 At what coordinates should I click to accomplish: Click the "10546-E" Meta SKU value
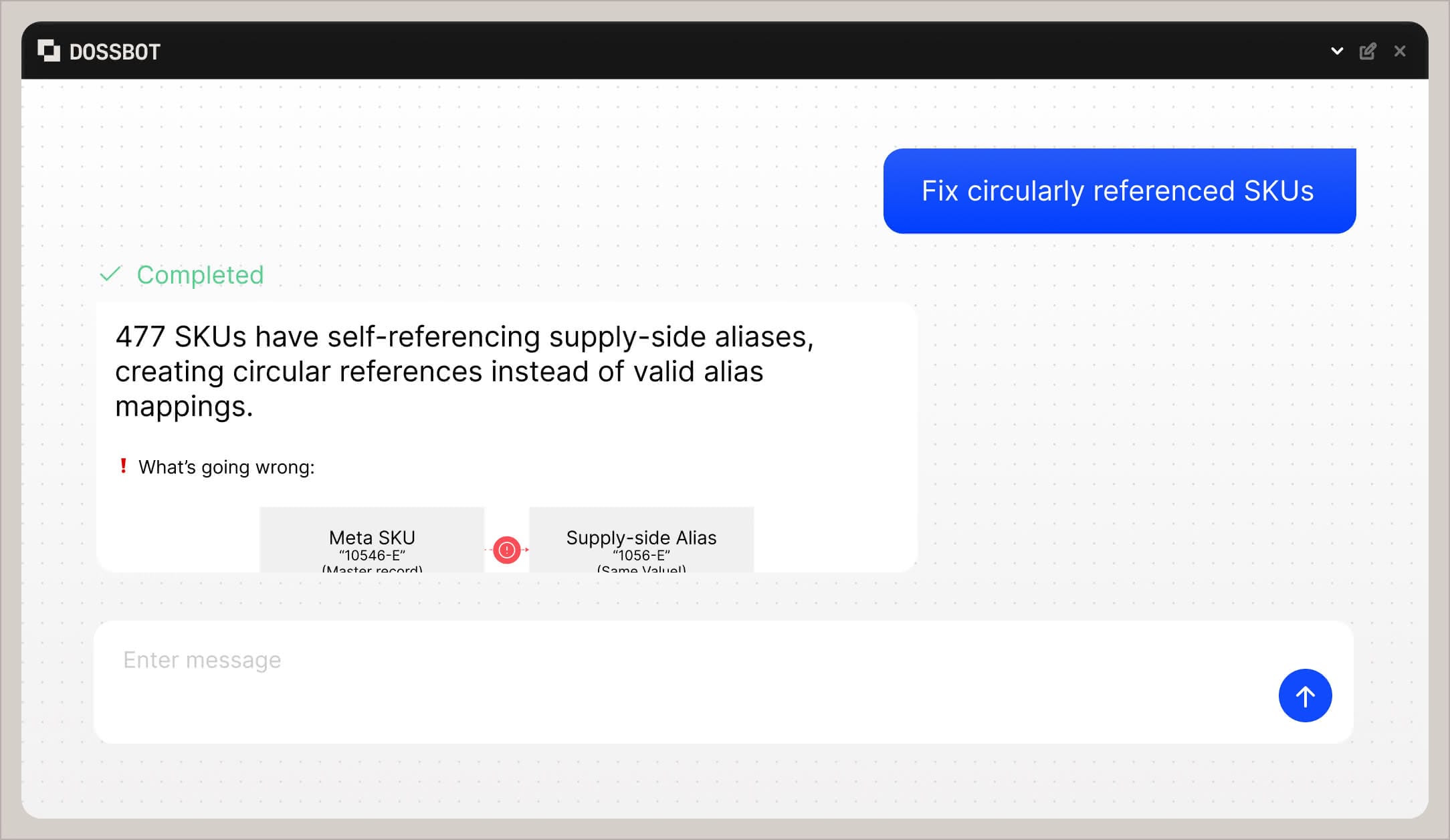tap(372, 555)
